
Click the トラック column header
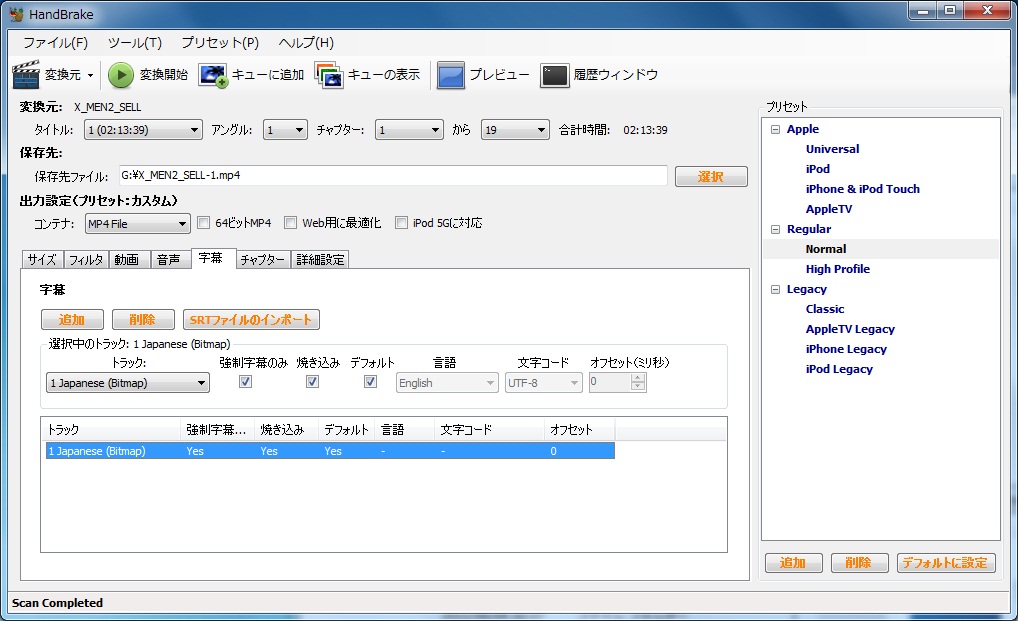click(112, 430)
